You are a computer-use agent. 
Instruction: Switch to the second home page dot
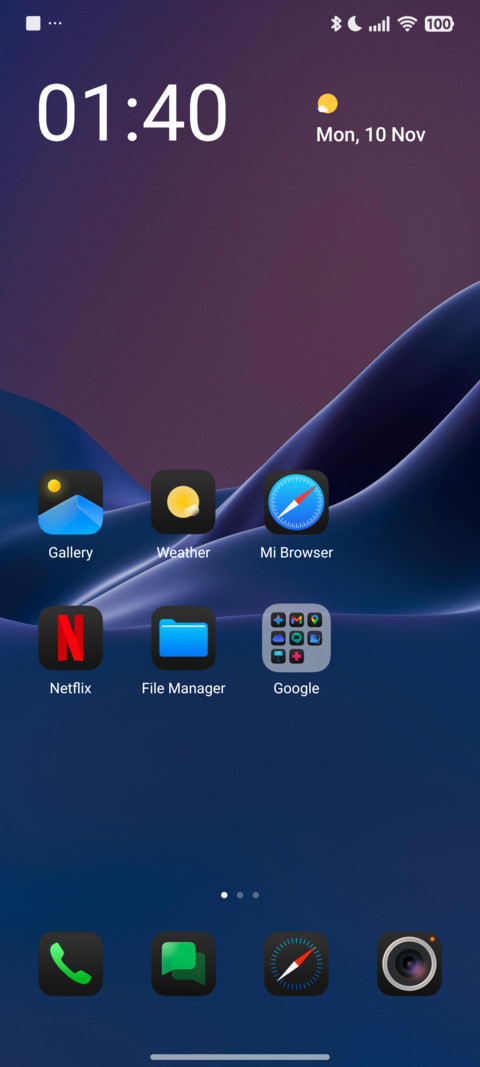240,895
